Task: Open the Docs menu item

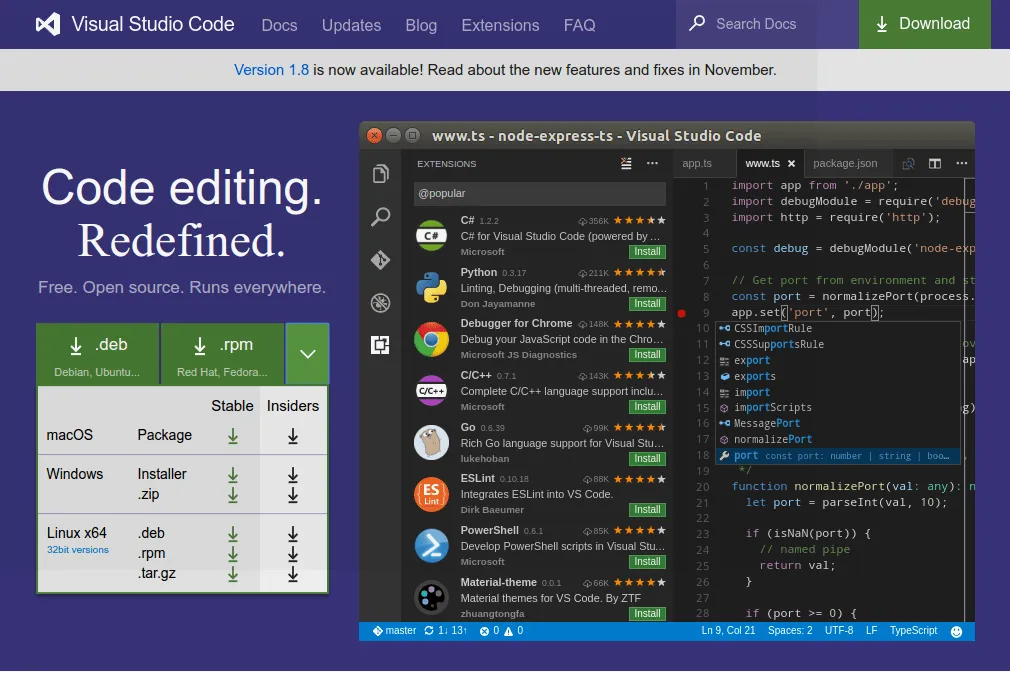Action: (x=279, y=25)
